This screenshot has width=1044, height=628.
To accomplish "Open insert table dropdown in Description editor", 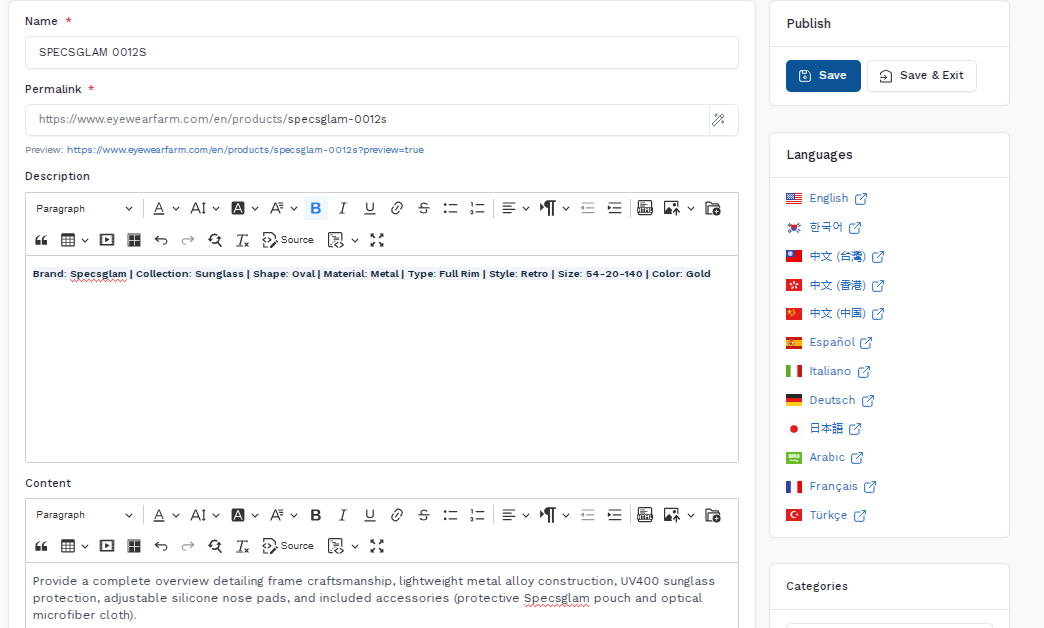I will pos(75,240).
